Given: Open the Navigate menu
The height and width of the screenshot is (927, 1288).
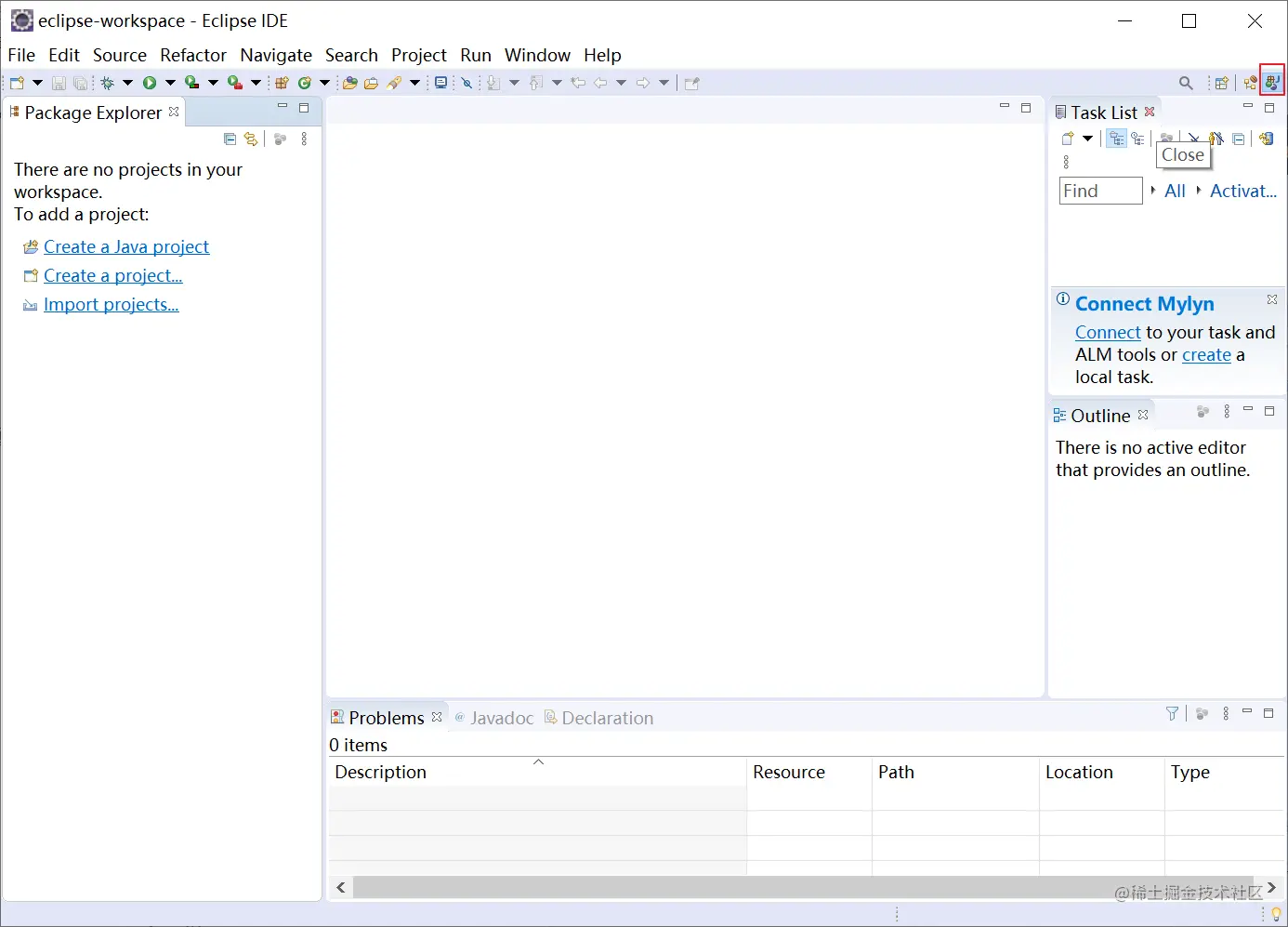Looking at the screenshot, I should (276, 55).
